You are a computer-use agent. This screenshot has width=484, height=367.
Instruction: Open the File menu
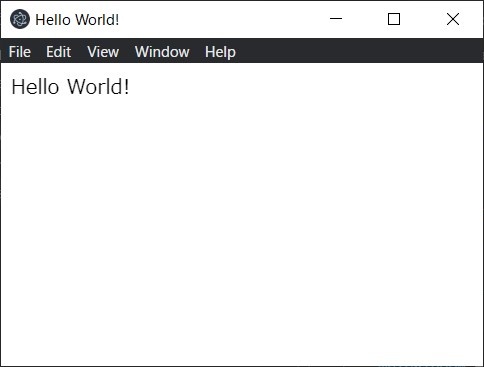[20, 52]
